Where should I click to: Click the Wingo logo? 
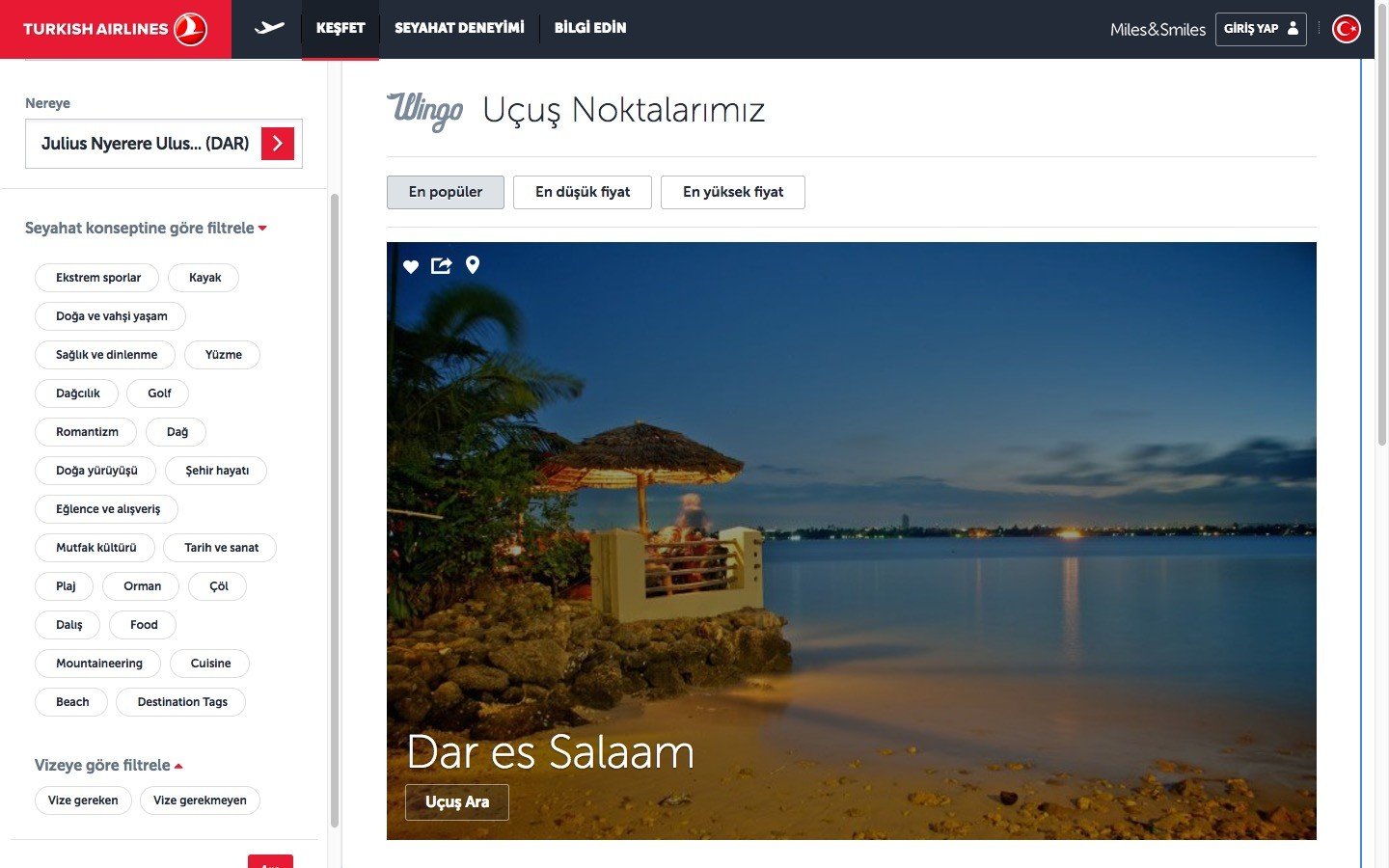point(425,111)
